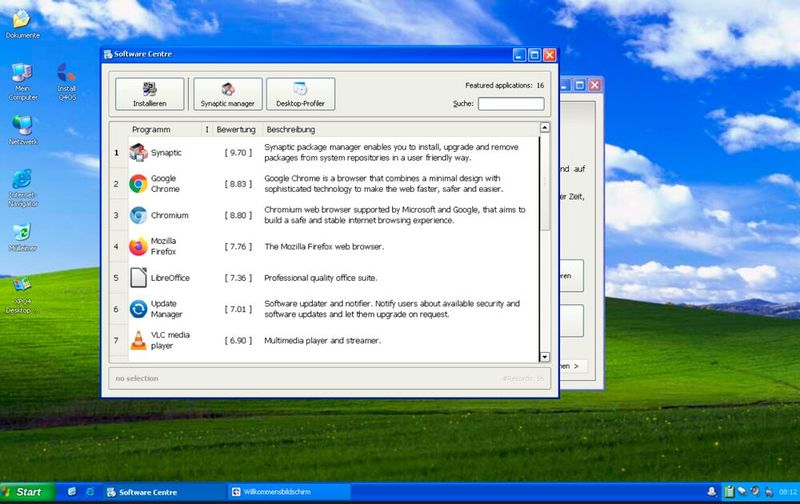Sort by the Bewertung column header
This screenshot has height=504, width=800.
coord(236,130)
